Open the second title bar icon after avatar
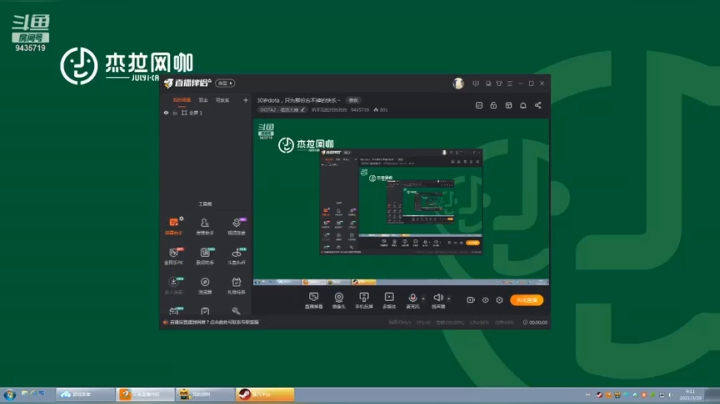720x404 pixels. coord(488,84)
